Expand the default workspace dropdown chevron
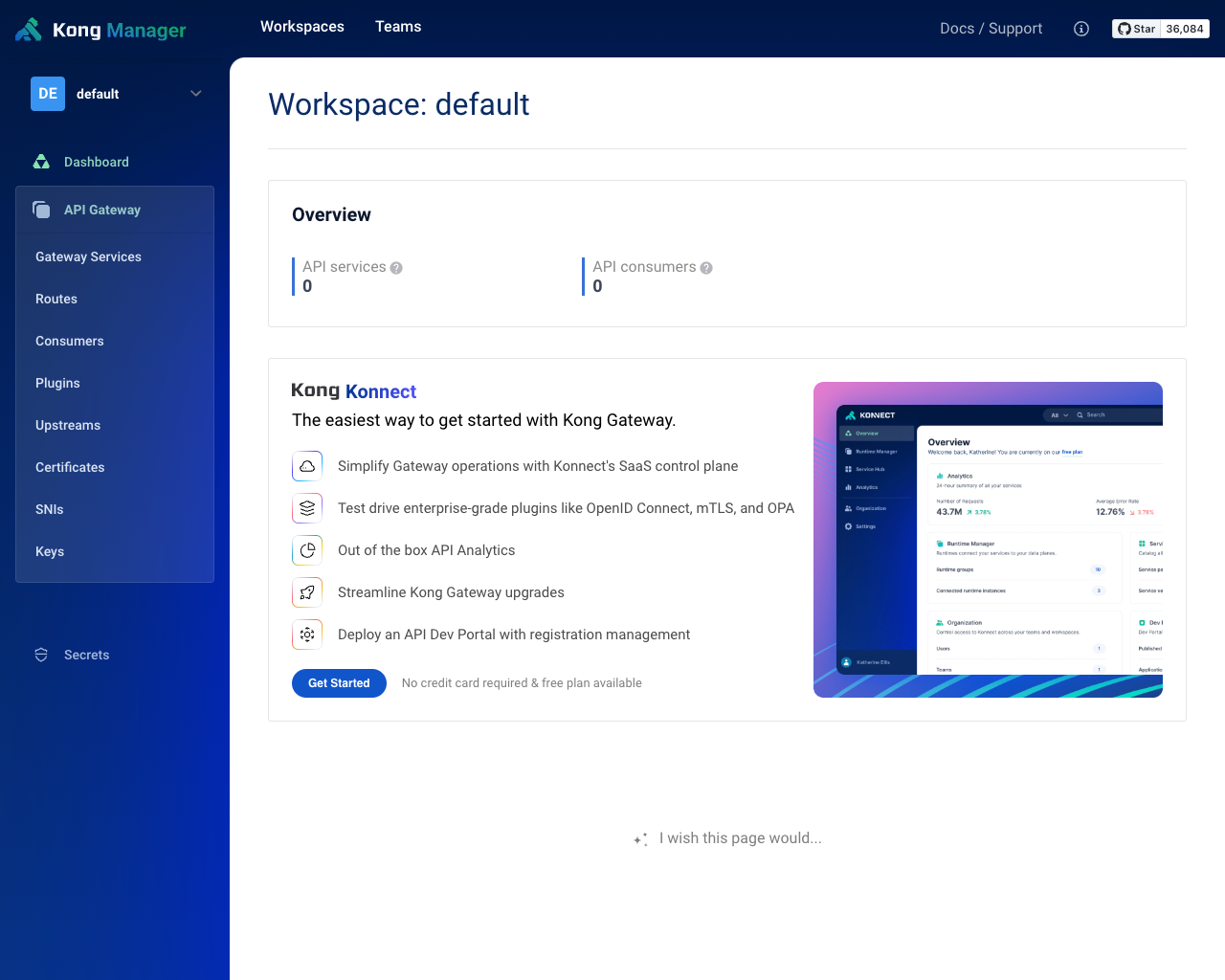 pyautogui.click(x=196, y=94)
